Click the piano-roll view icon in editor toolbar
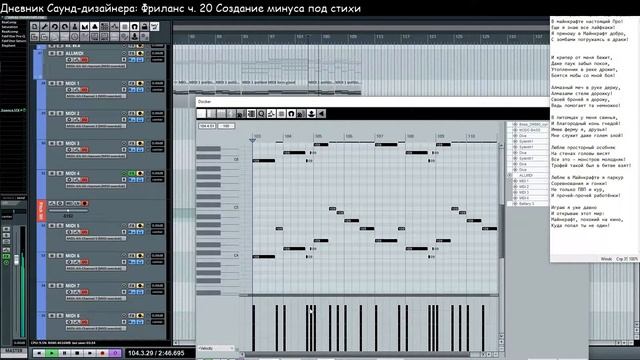640x360 pixels. 251,113
